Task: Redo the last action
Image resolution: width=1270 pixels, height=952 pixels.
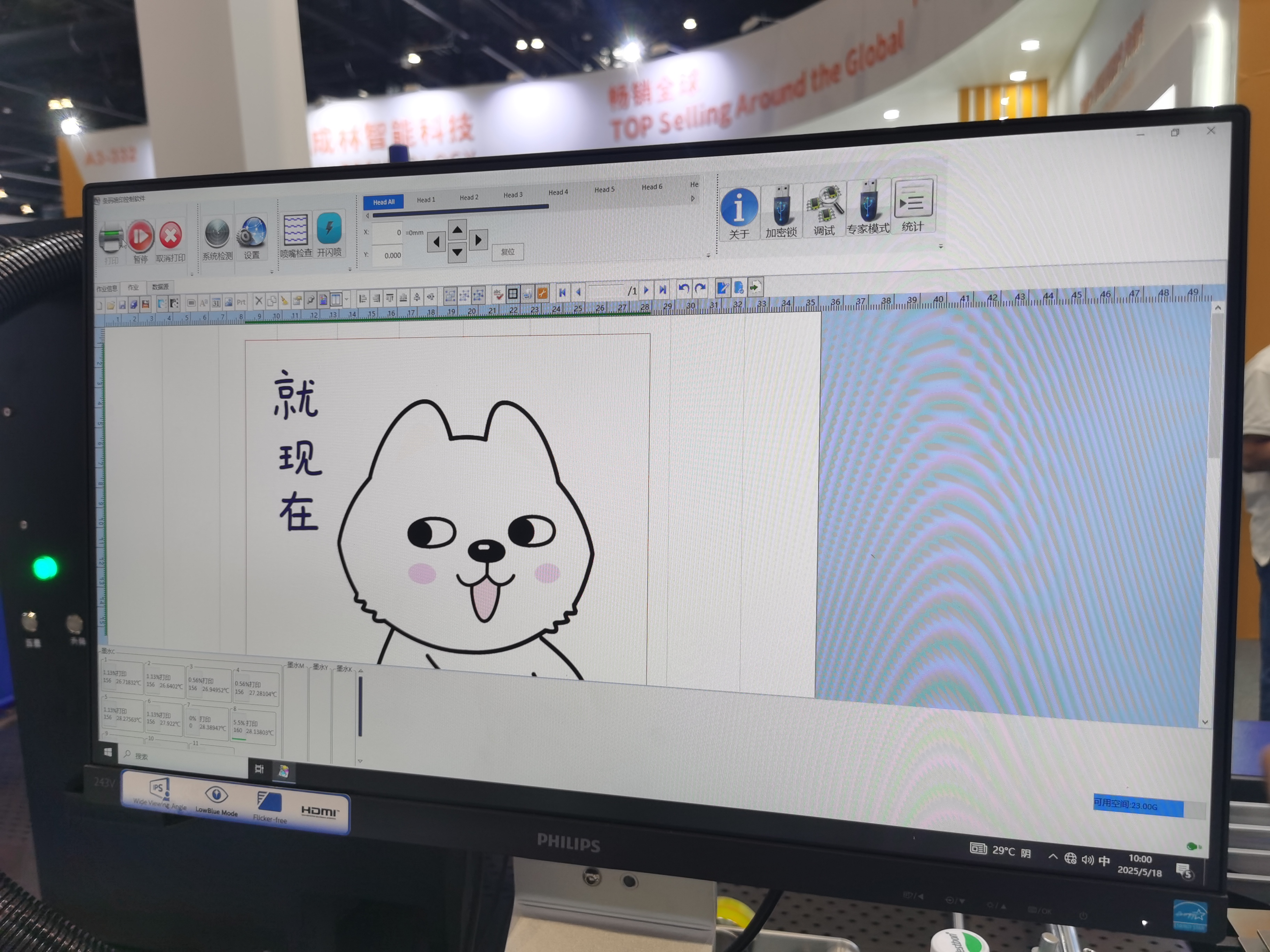Action: tap(700, 288)
